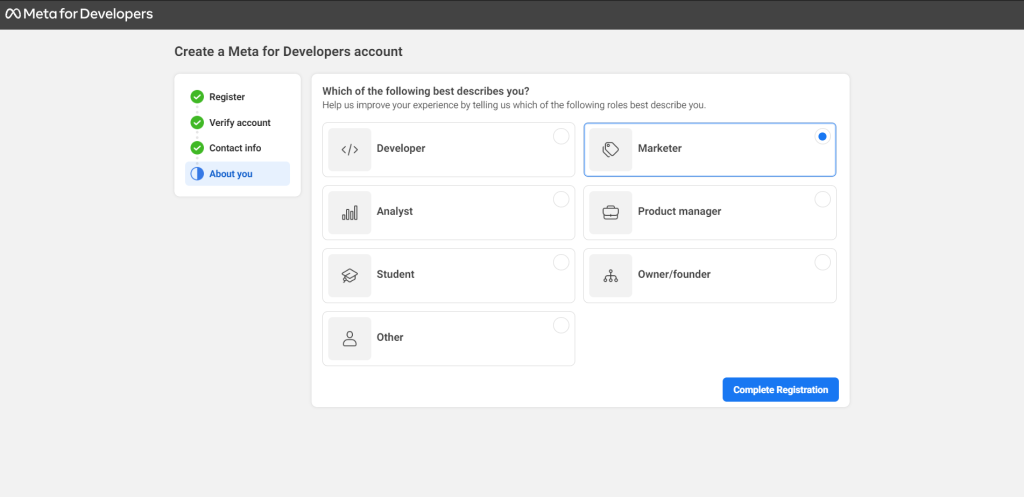
Task: Click the Student graduation cap icon
Action: click(x=349, y=275)
